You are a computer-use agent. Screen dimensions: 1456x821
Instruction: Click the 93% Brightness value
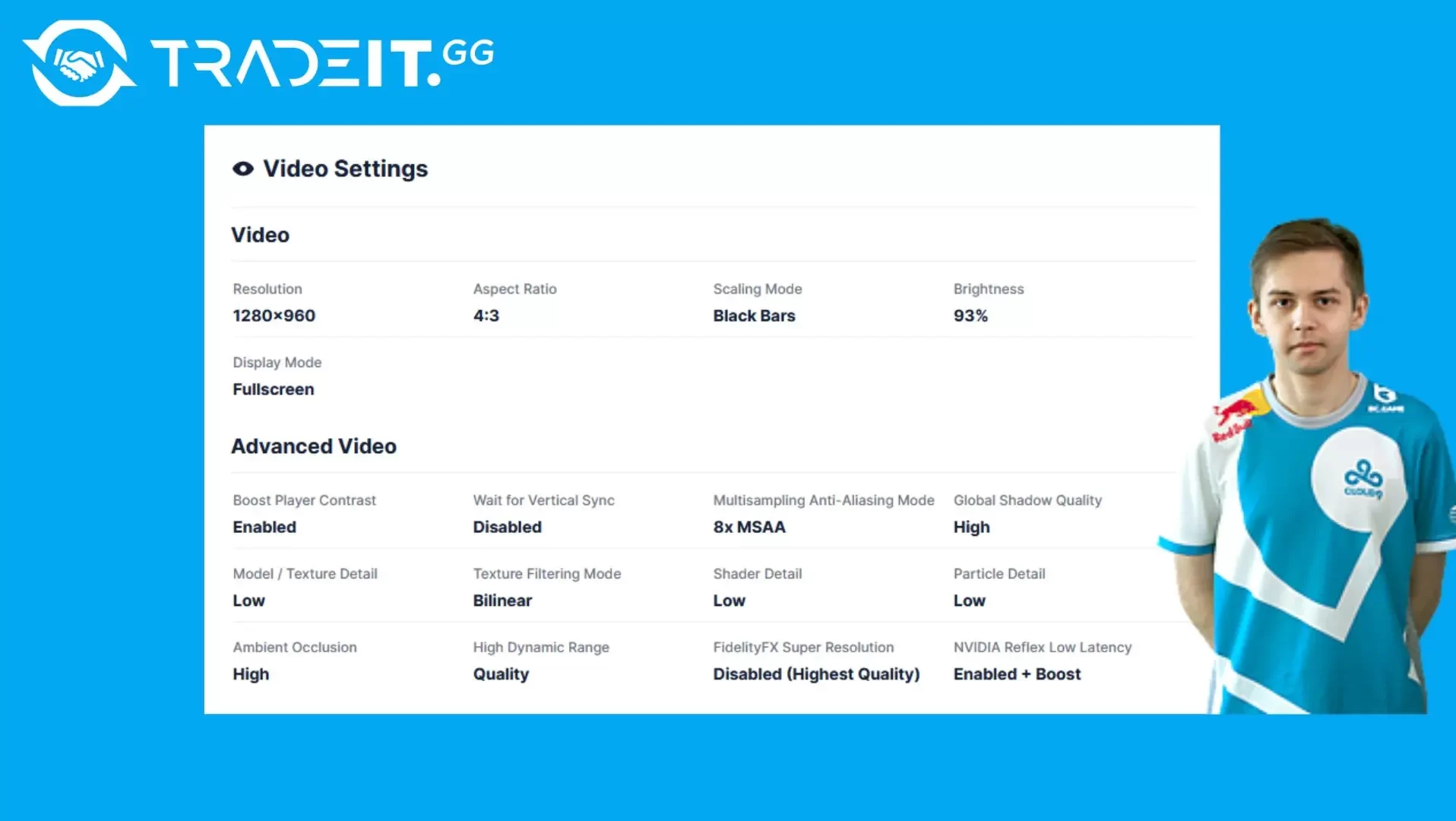[x=970, y=315]
